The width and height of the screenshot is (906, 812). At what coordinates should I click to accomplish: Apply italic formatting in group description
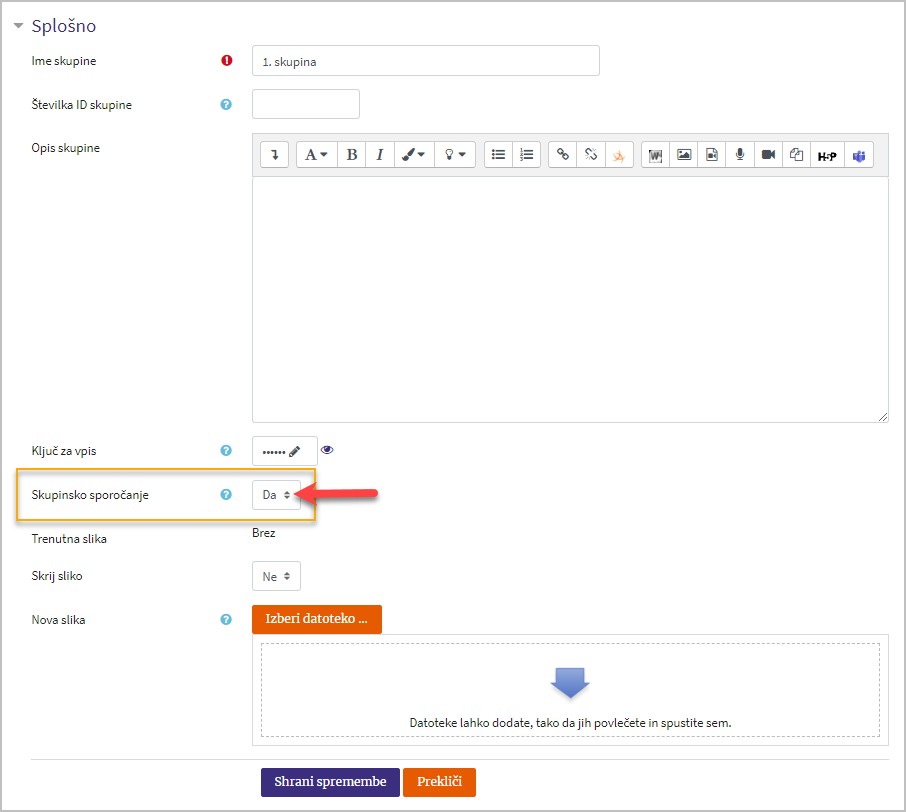(380, 155)
